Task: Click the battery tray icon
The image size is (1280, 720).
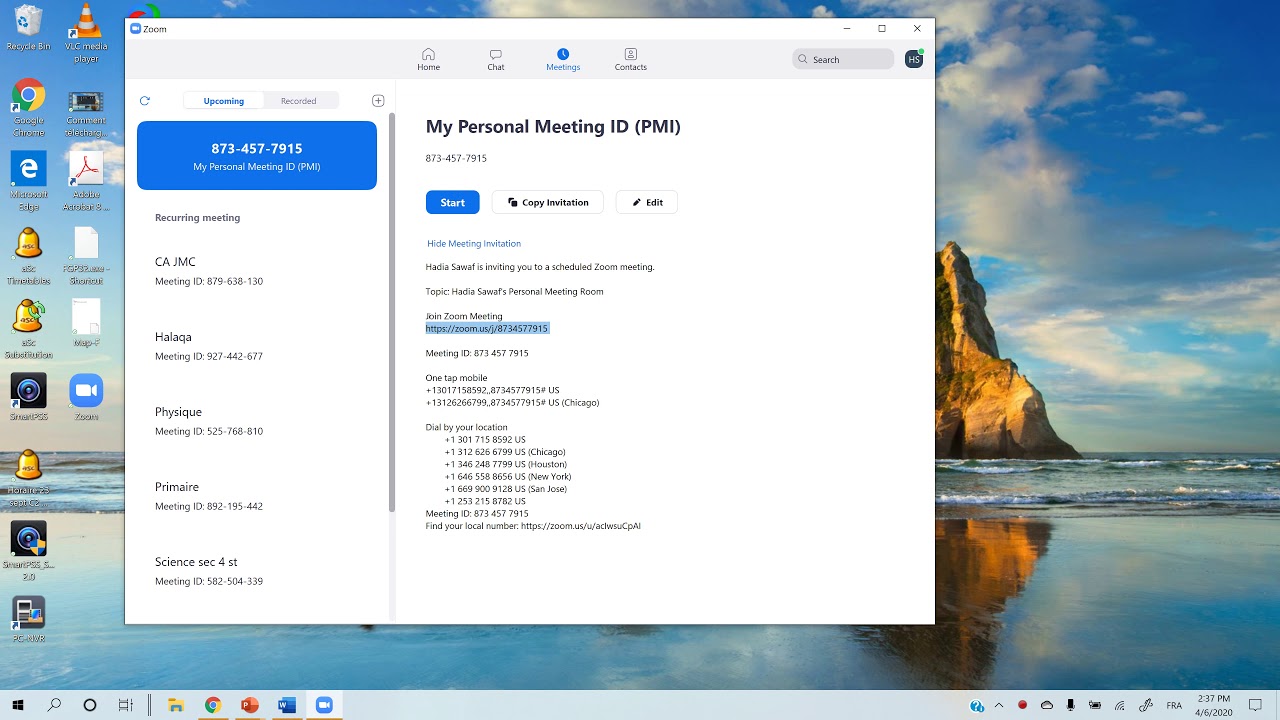Action: [x=1097, y=705]
